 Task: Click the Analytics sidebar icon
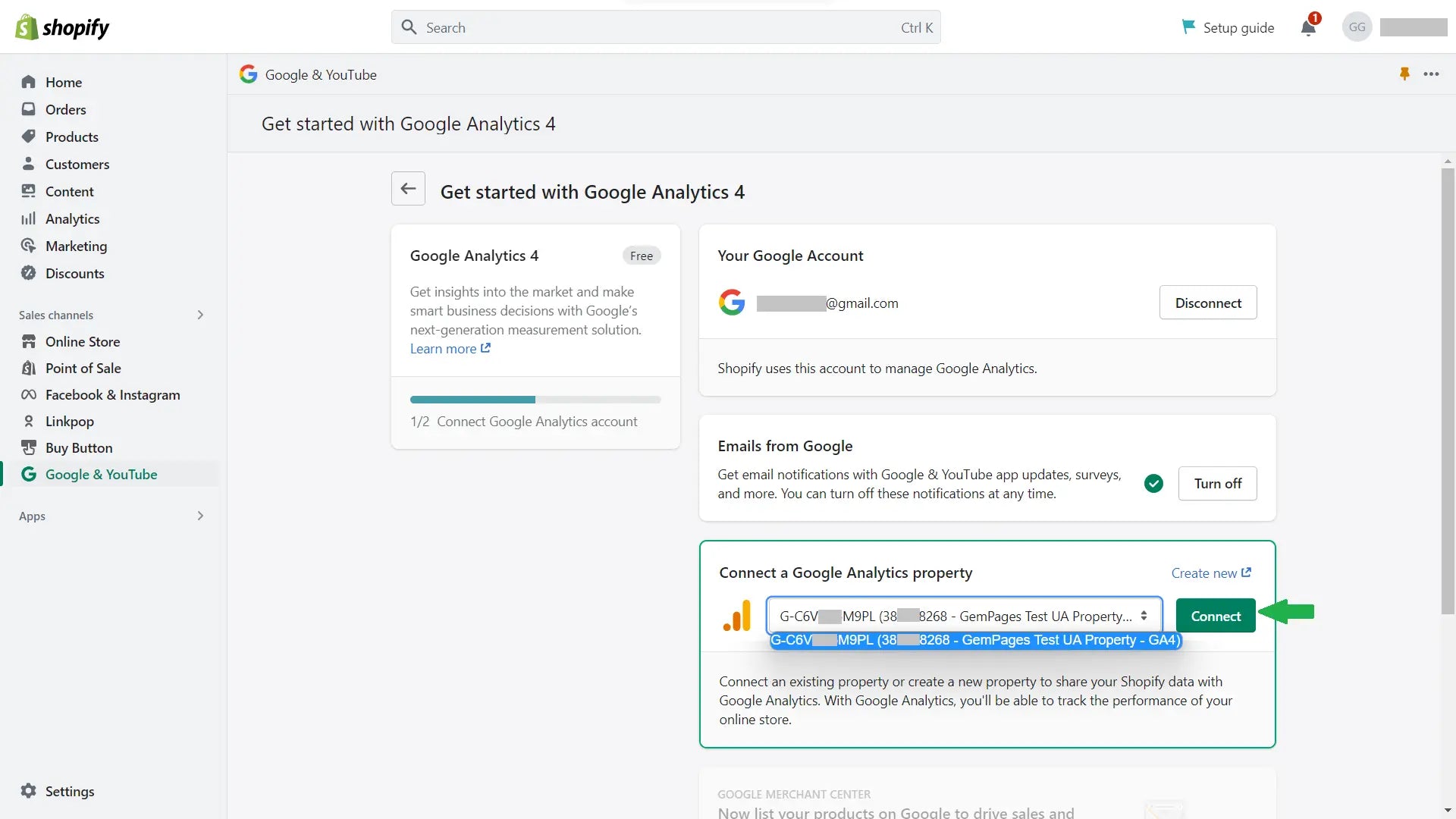29,218
